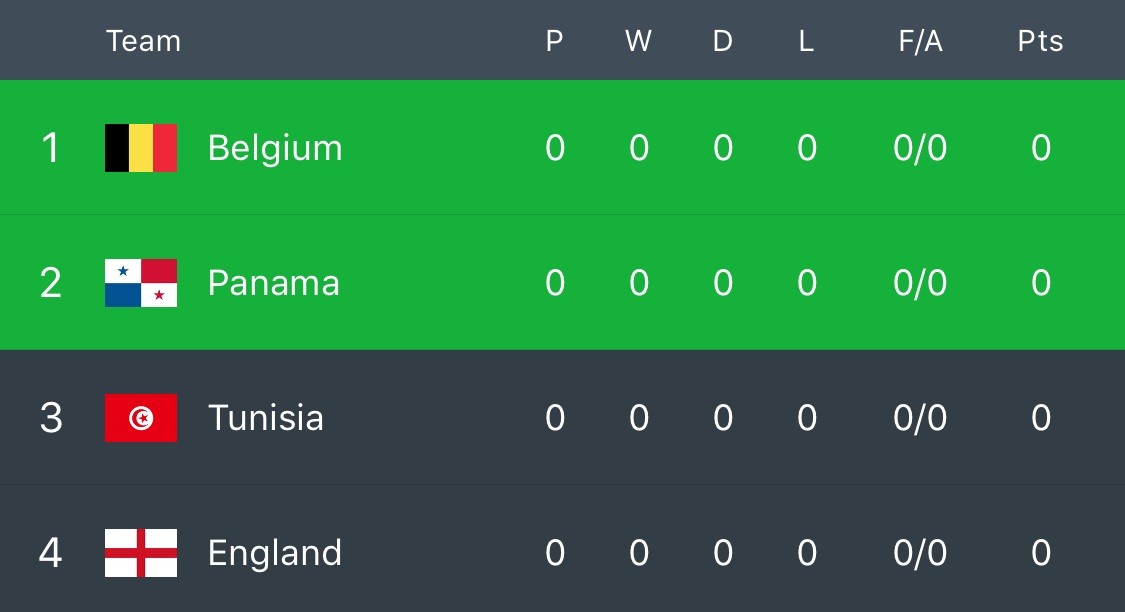The width and height of the screenshot is (1125, 612).
Task: Click the F/A column header
Action: (x=920, y=41)
